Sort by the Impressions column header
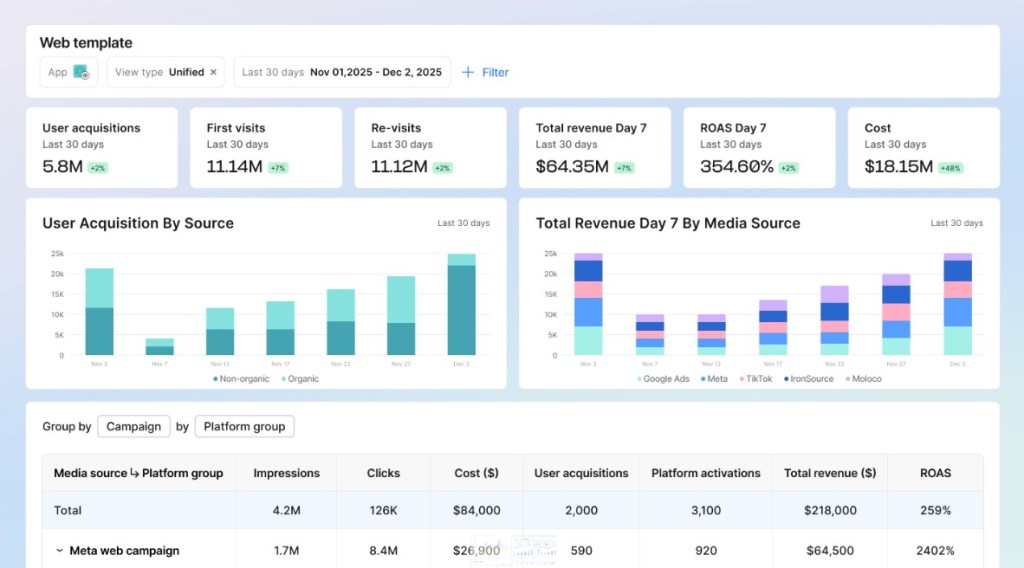1024x568 pixels. pyautogui.click(x=287, y=473)
